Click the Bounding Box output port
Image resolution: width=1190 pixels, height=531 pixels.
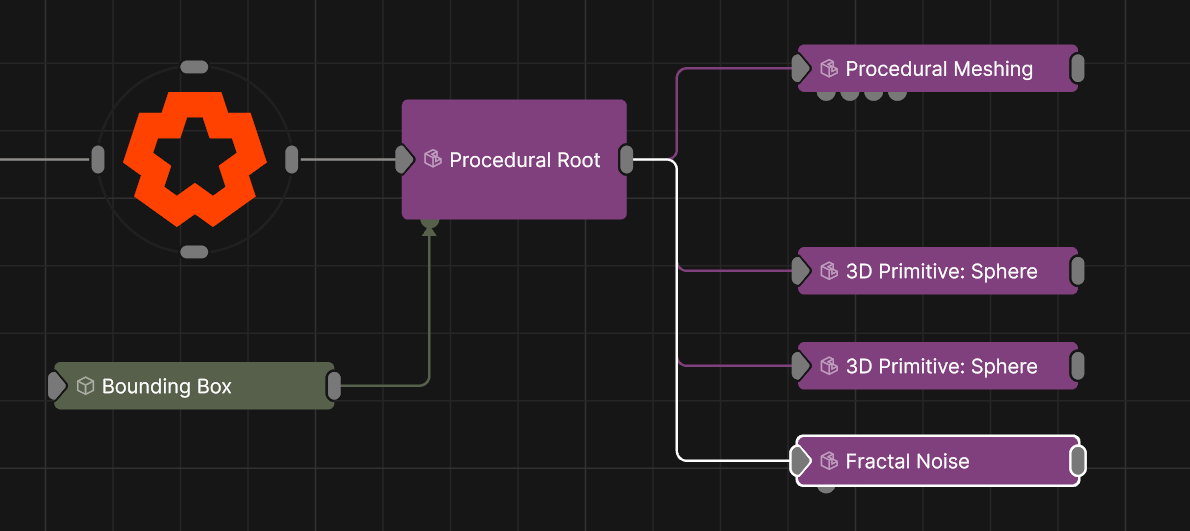334,386
